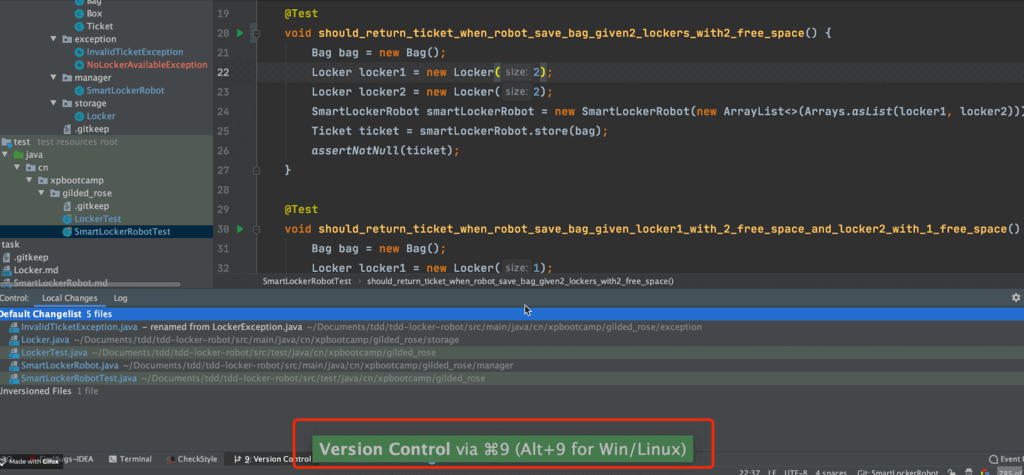Fold the method starting at line 20
Screen dimensions: 1024x475
(256, 33)
